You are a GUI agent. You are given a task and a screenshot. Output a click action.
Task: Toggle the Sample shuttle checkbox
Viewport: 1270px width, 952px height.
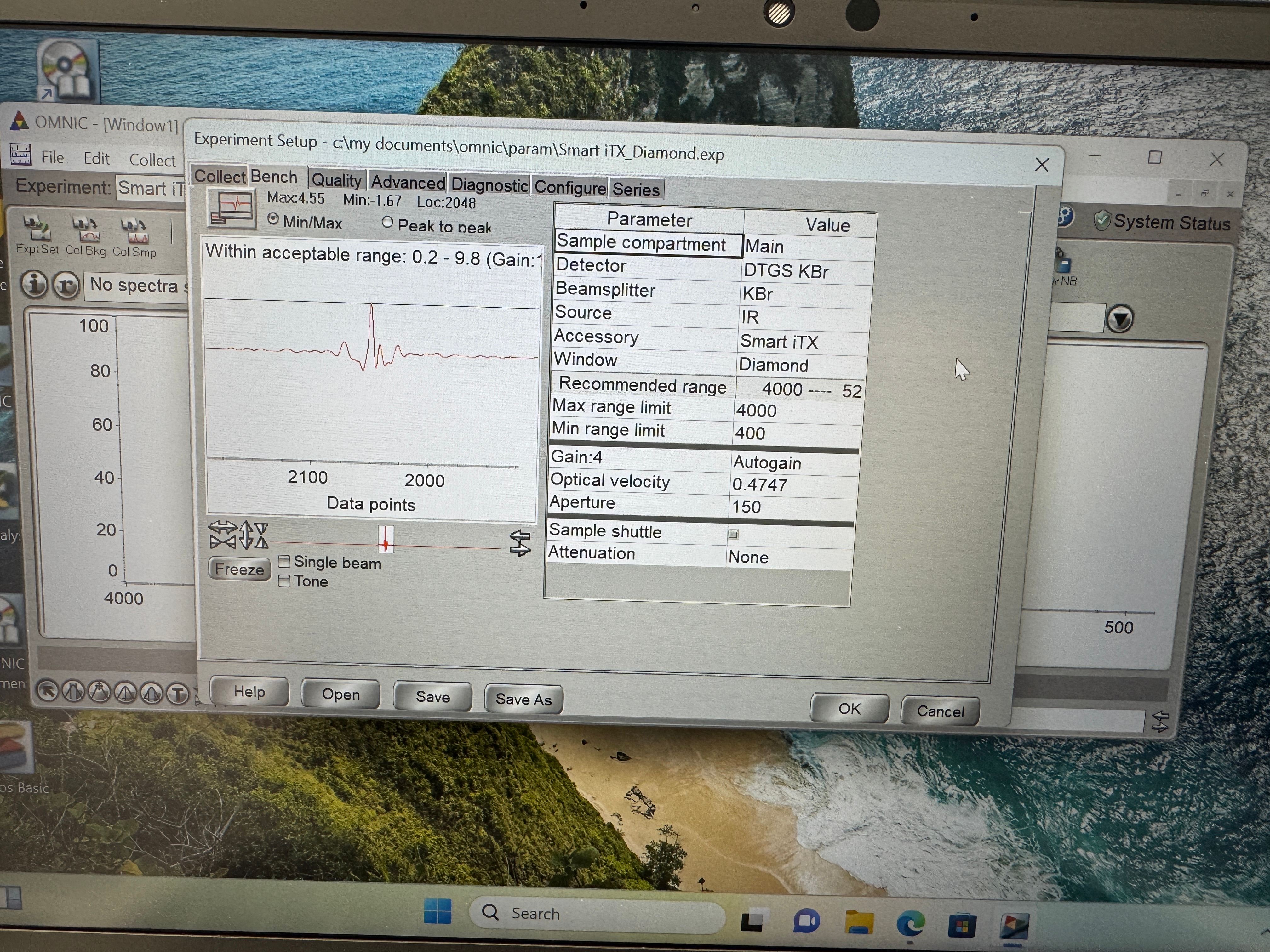point(733,534)
